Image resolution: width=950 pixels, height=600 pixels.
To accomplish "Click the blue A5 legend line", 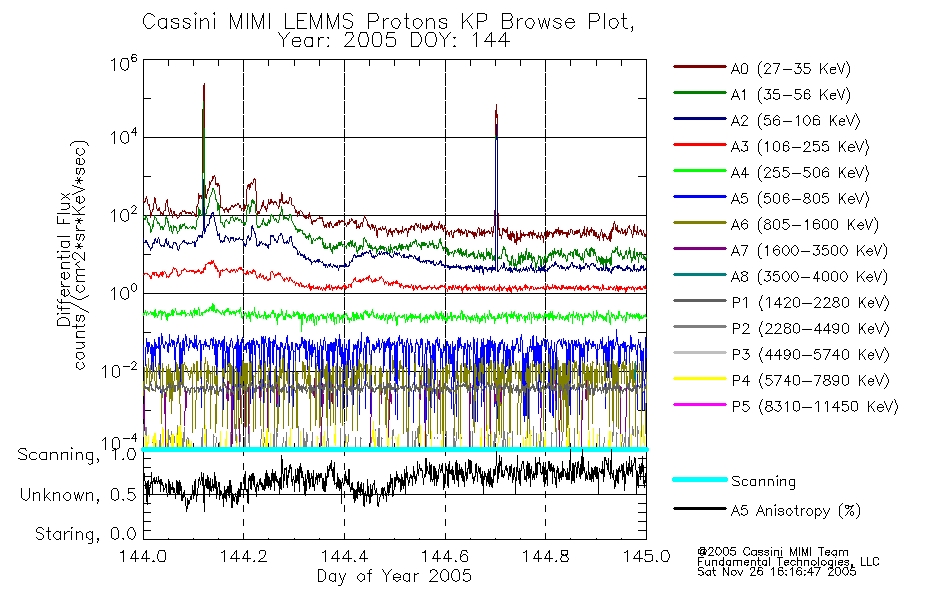I will tap(699, 197).
